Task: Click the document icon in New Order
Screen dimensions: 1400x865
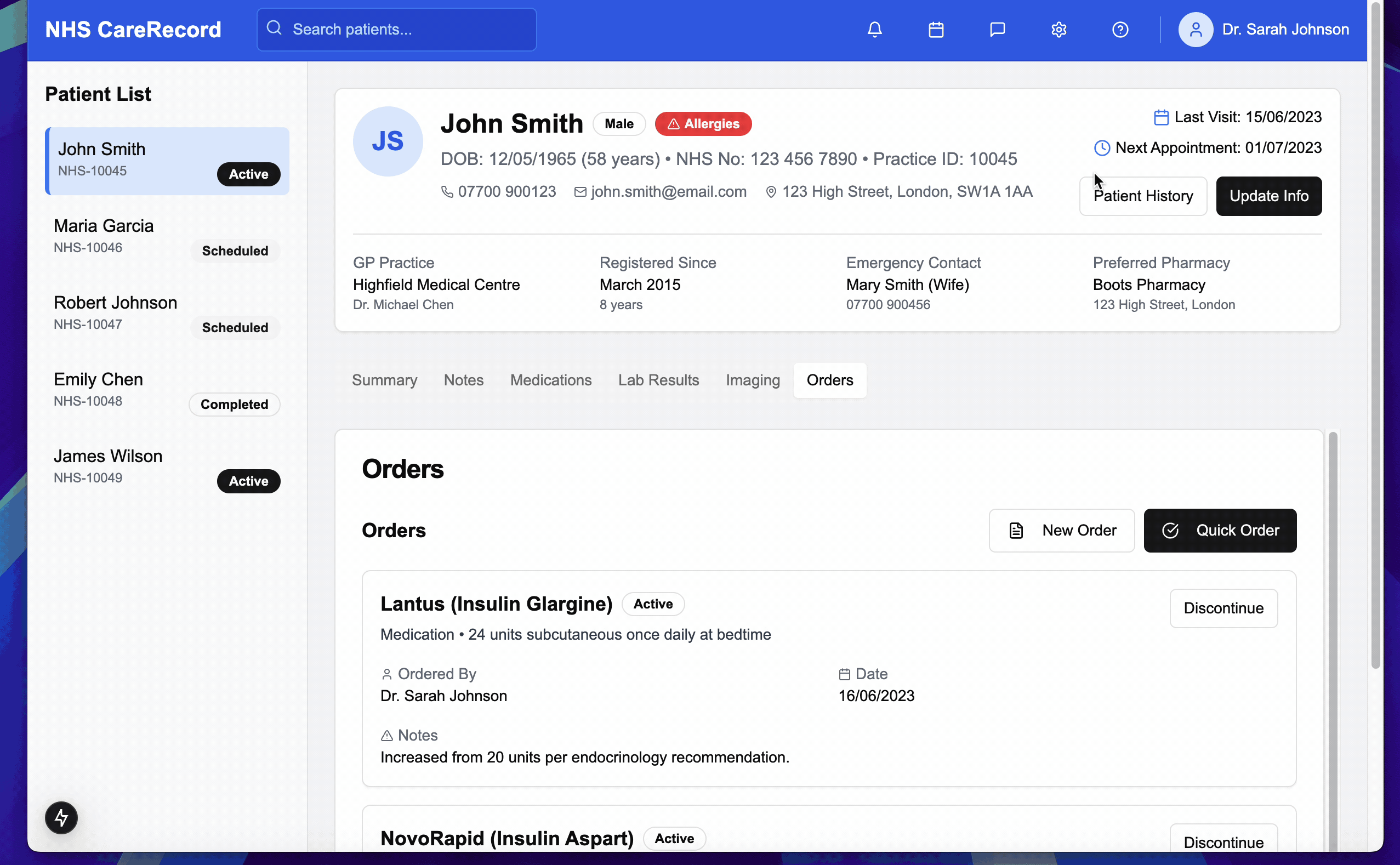Action: pyautogui.click(x=1016, y=530)
